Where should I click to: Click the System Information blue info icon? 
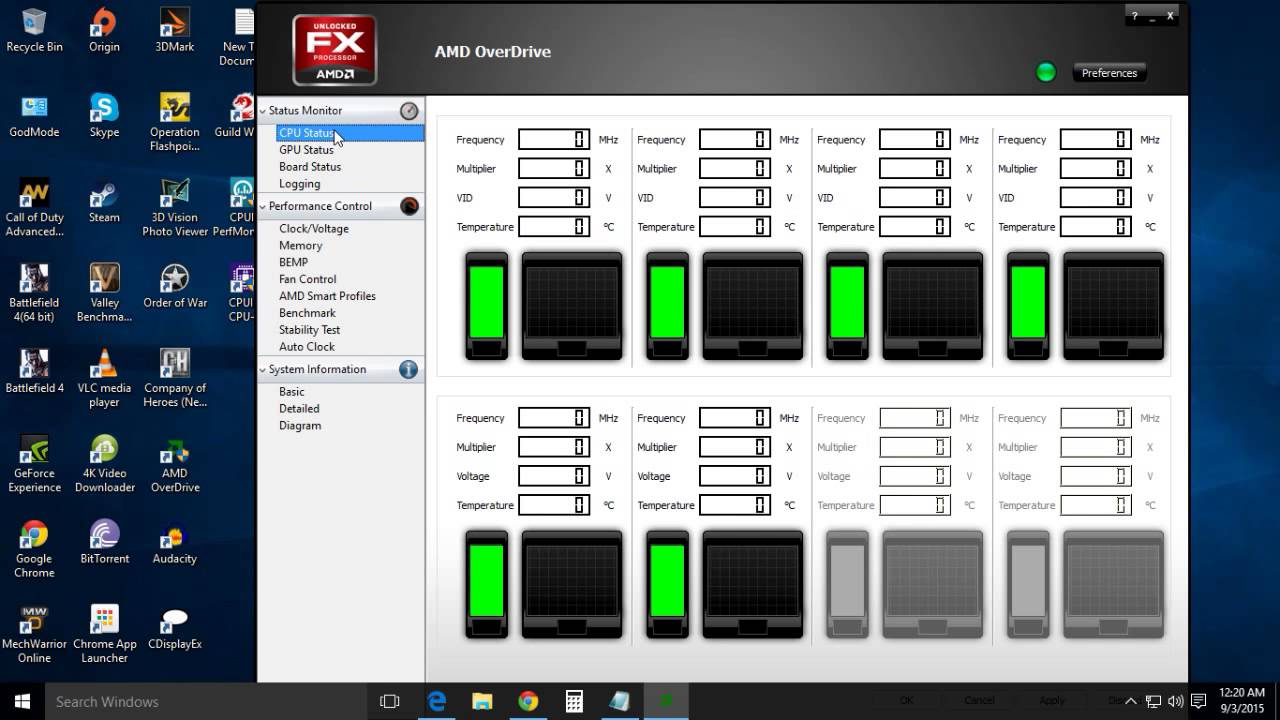(409, 369)
